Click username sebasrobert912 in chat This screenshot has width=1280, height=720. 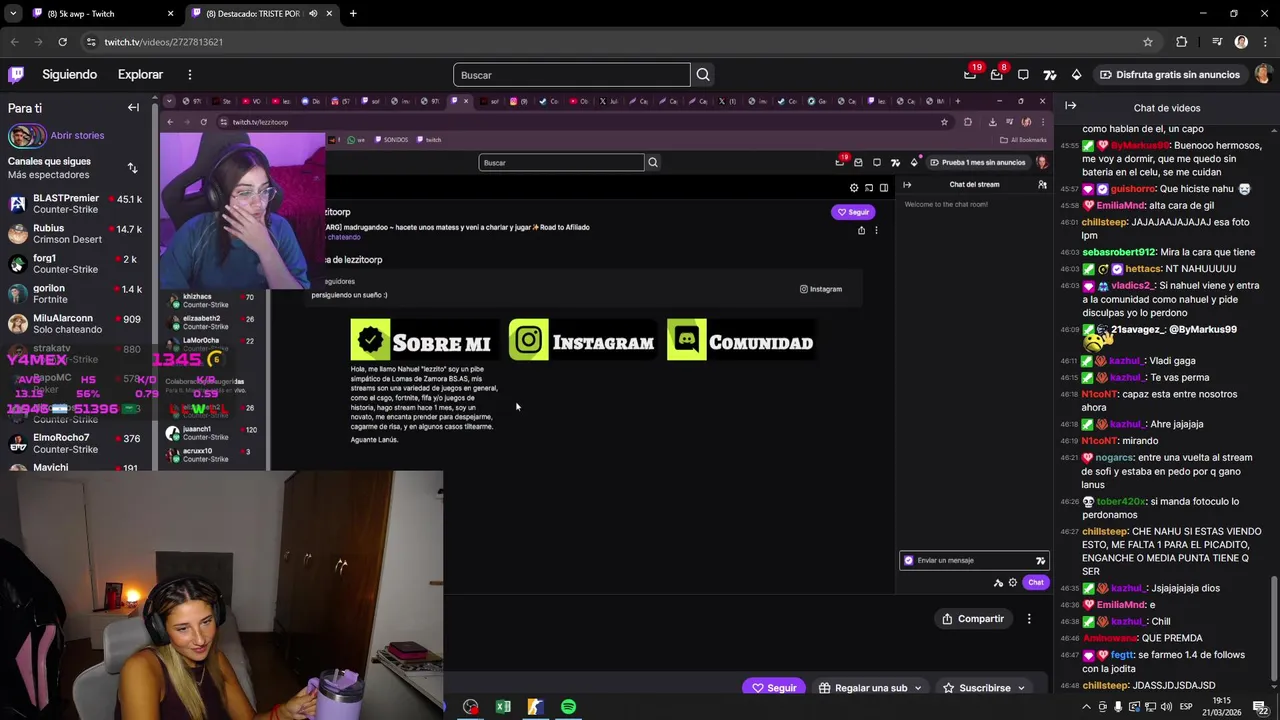(1118, 252)
